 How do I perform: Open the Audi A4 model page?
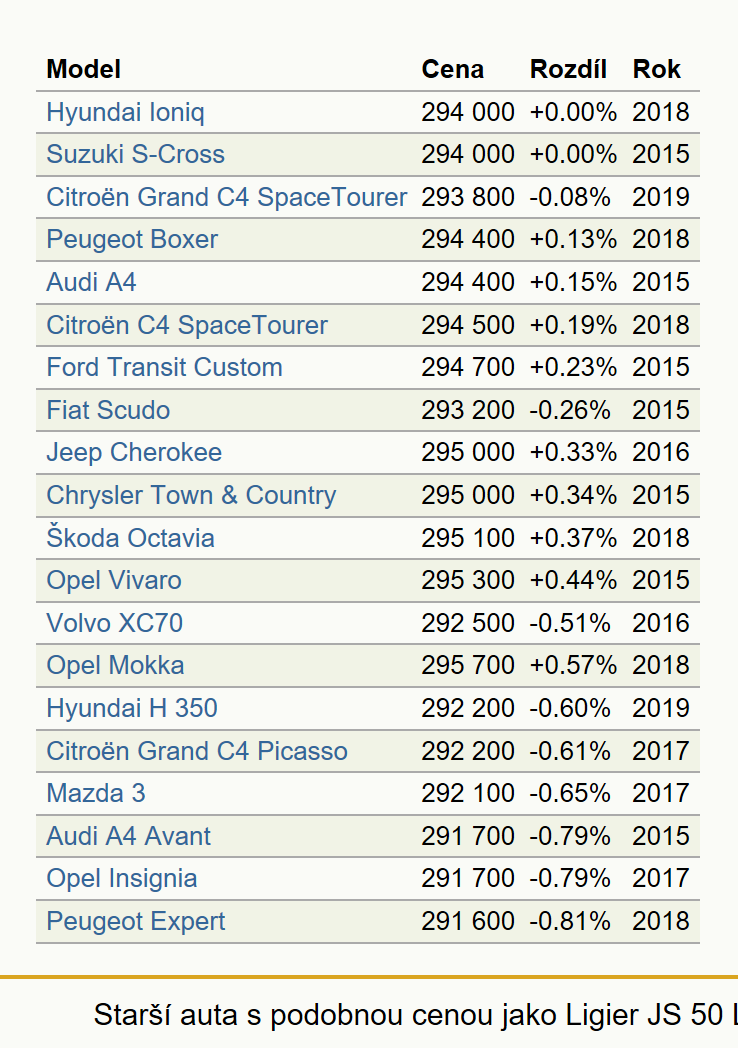91,282
